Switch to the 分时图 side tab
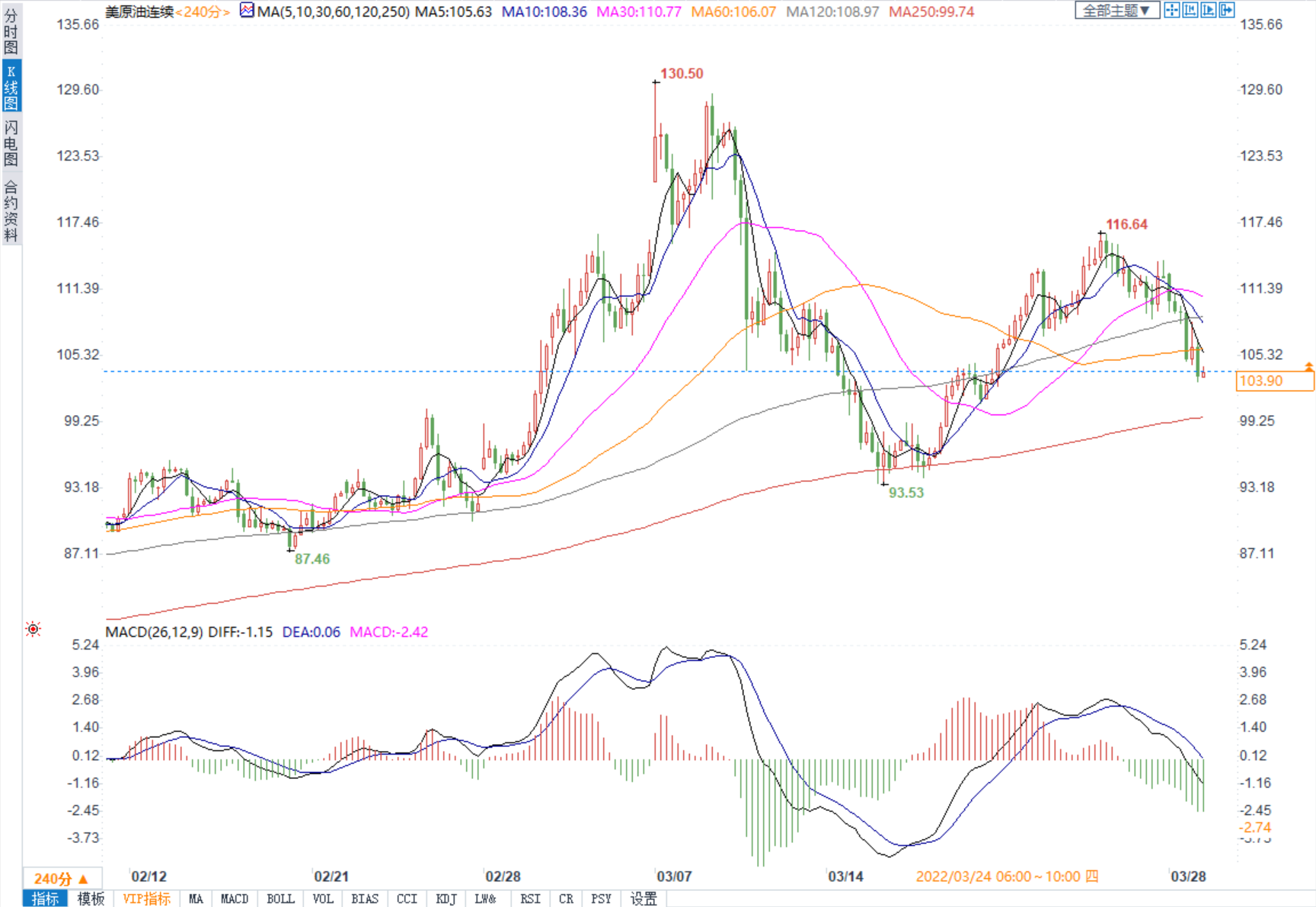 pos(11,30)
